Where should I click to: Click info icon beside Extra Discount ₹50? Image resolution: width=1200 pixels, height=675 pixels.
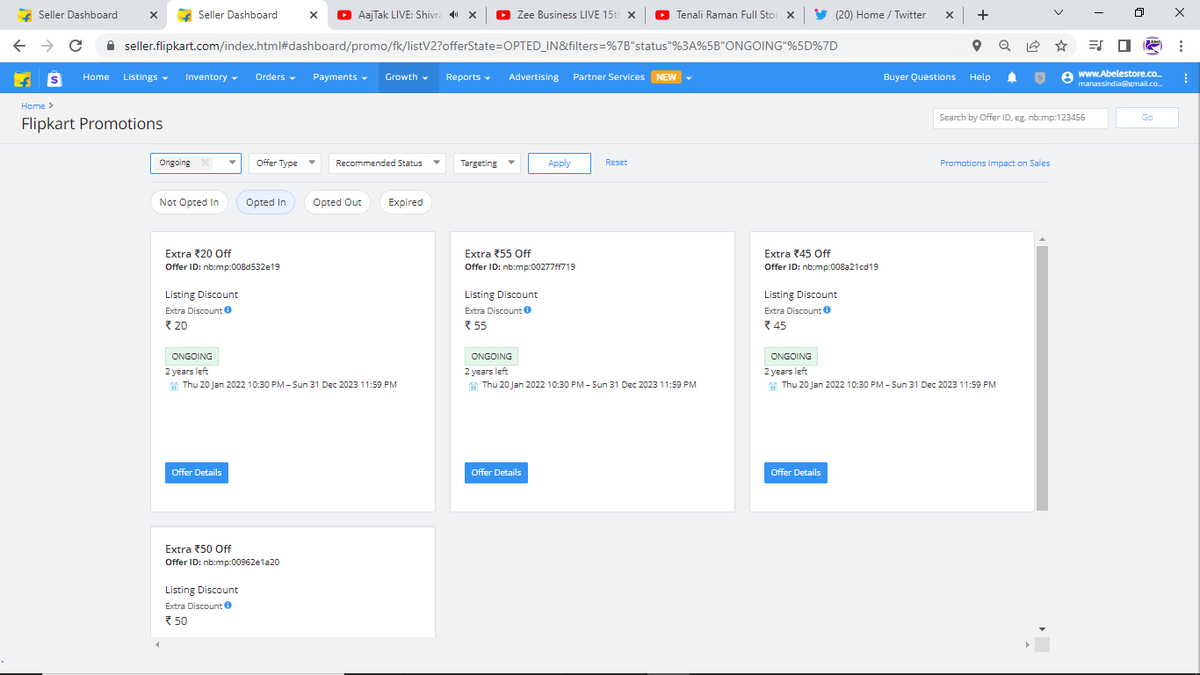[229, 605]
